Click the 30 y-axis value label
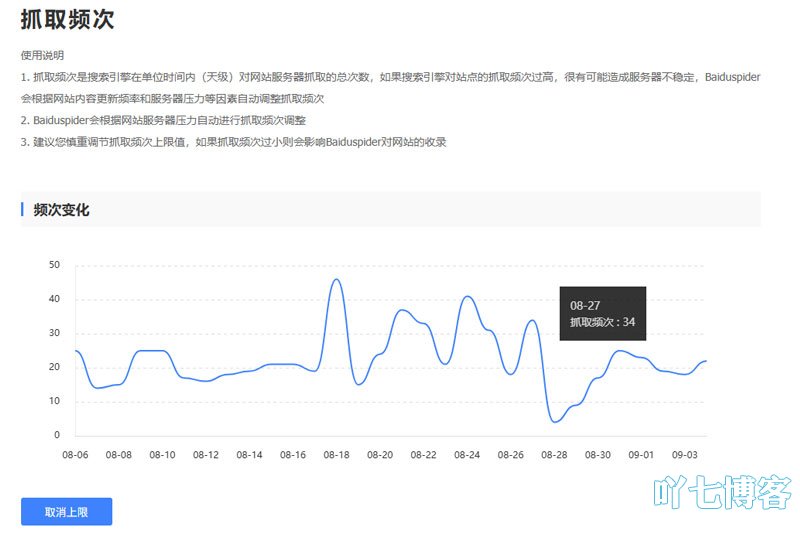Screen dimensions: 800x533 pyautogui.click(x=54, y=333)
